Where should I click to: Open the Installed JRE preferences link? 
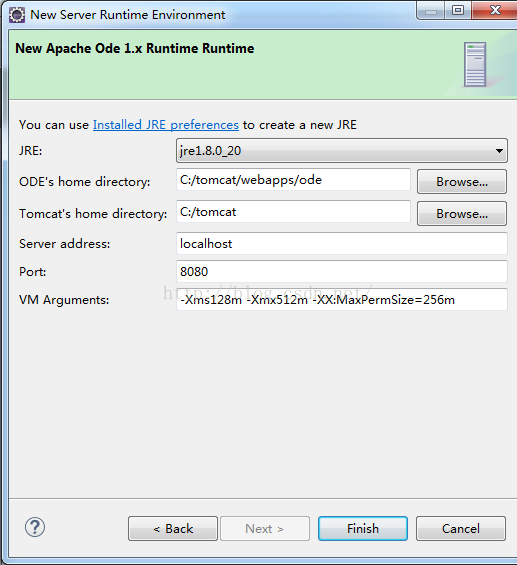166,125
